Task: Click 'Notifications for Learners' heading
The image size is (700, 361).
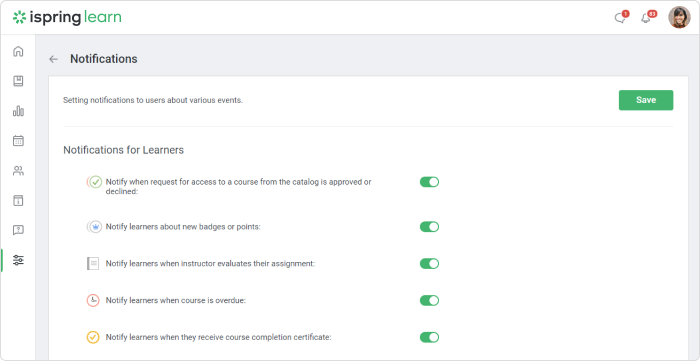Action: [124, 150]
